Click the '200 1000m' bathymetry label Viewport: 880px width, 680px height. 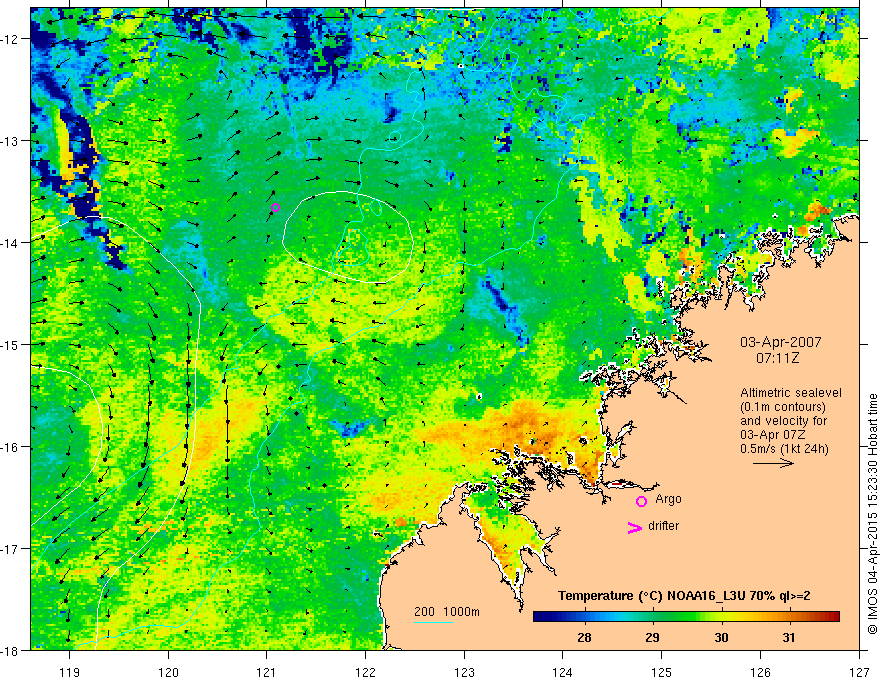point(447,612)
